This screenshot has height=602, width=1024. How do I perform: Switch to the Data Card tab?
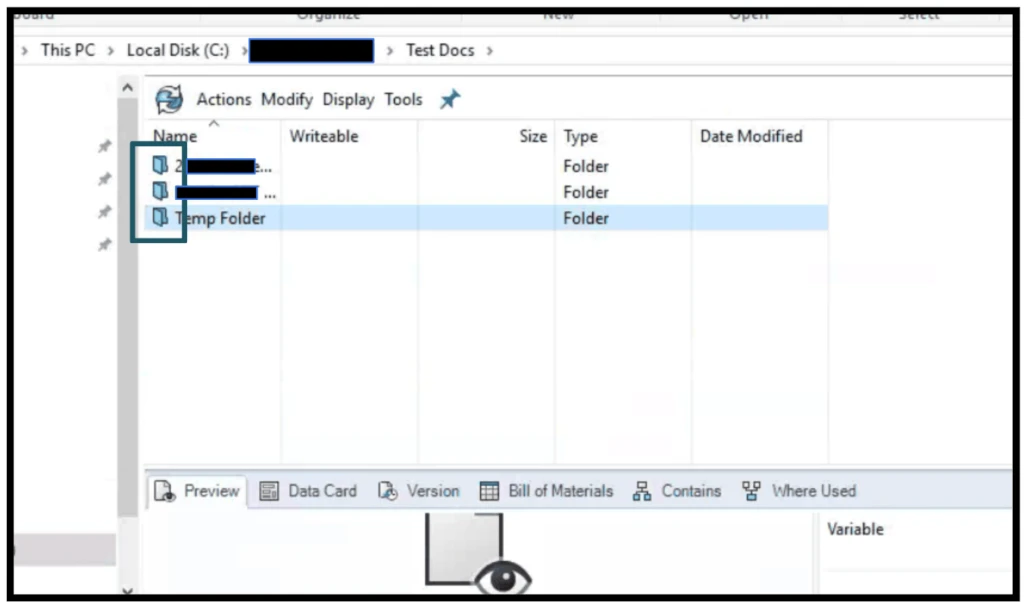pos(309,491)
